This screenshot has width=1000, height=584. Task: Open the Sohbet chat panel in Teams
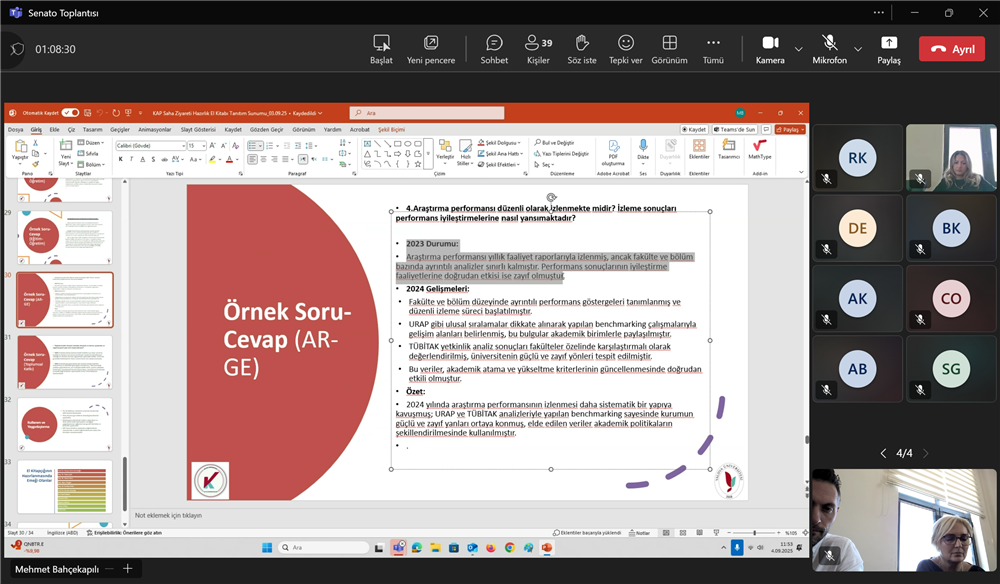coord(494,50)
